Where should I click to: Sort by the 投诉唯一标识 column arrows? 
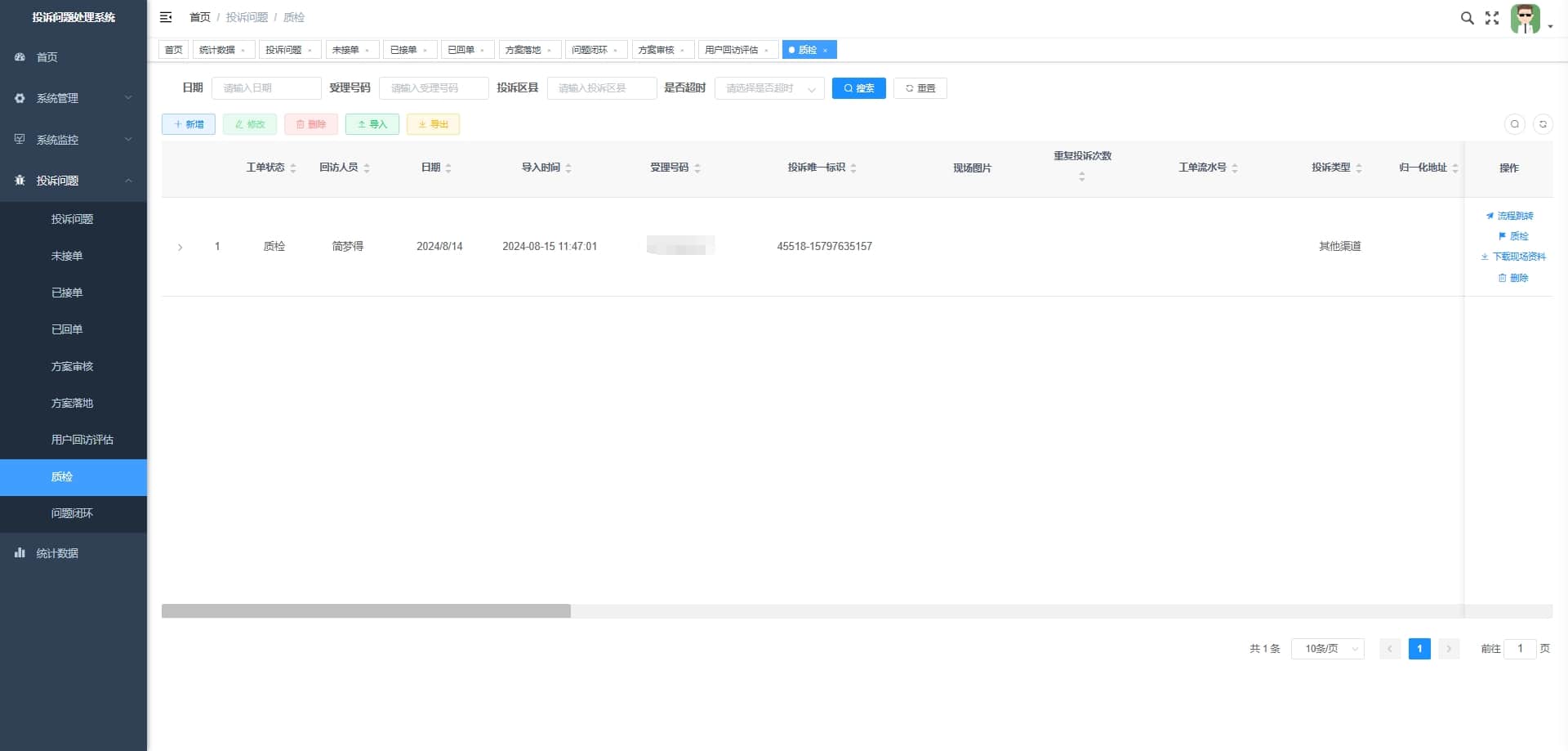coord(853,168)
